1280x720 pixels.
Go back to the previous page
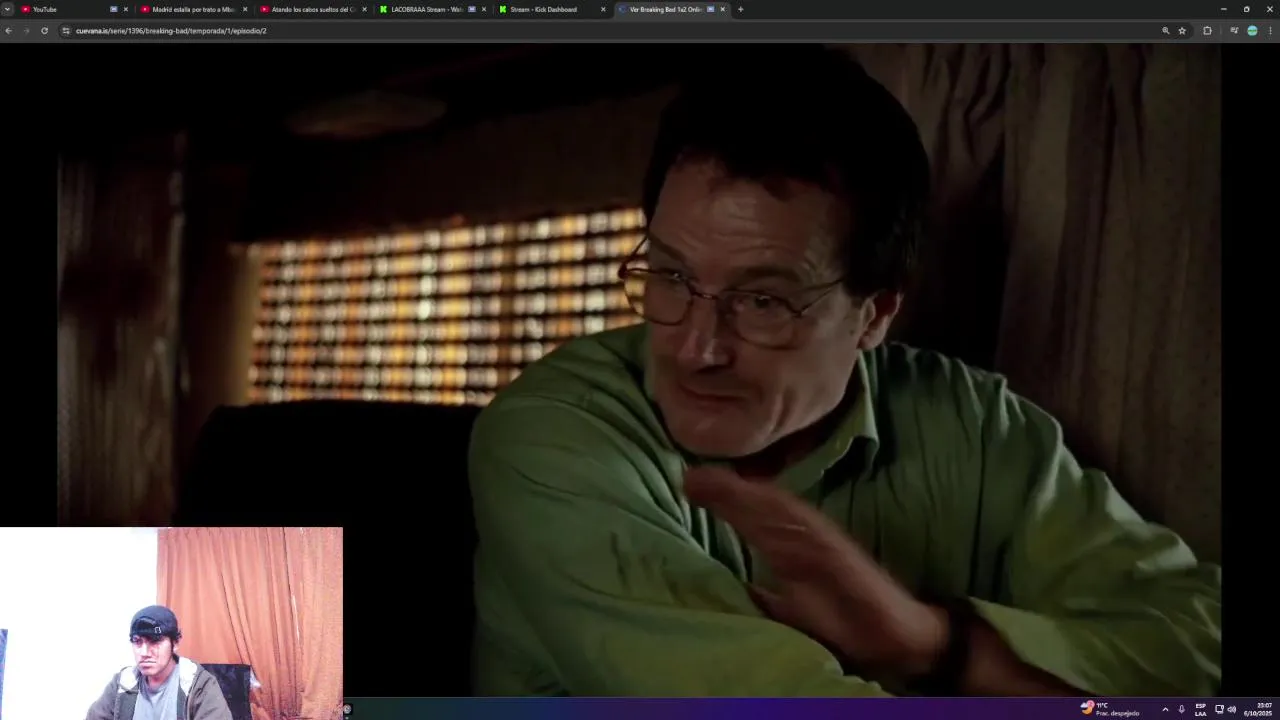pos(8,31)
